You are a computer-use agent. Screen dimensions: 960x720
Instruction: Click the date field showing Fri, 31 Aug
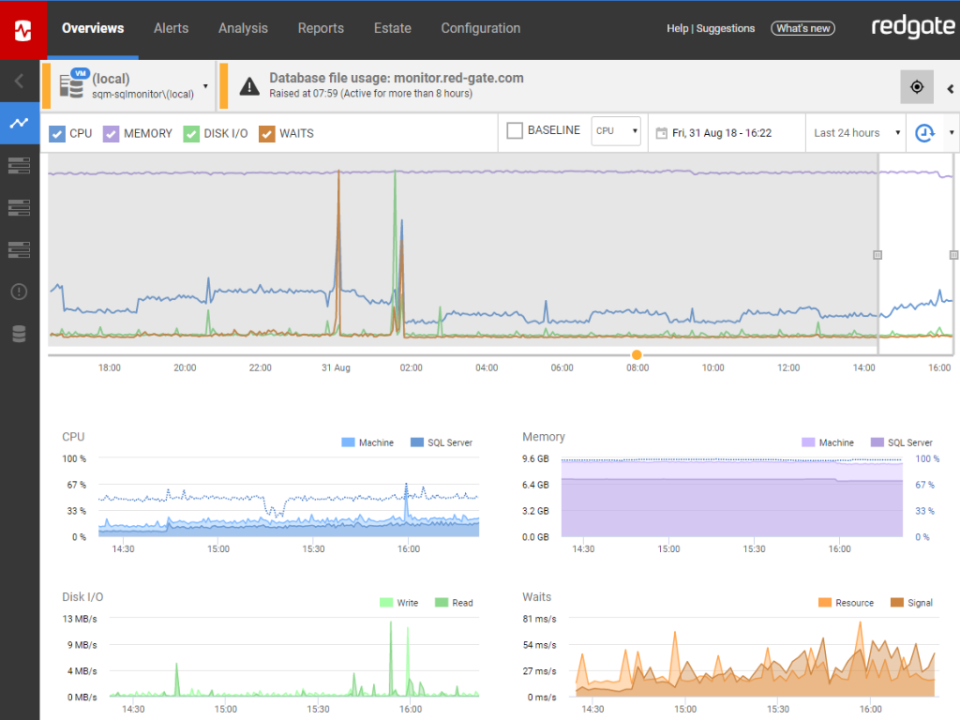[x=727, y=132]
